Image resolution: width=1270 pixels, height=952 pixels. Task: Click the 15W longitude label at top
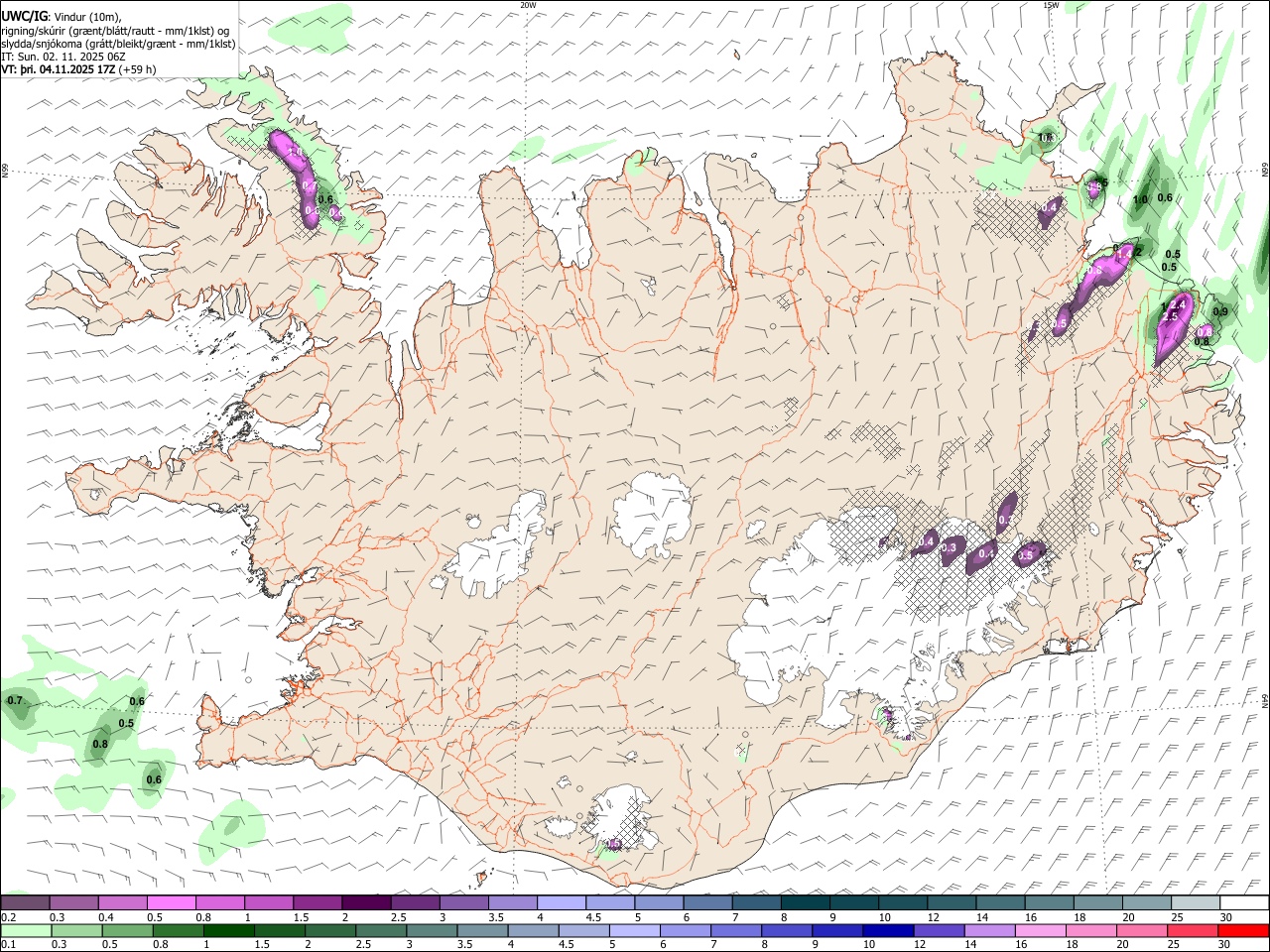(1051, 5)
